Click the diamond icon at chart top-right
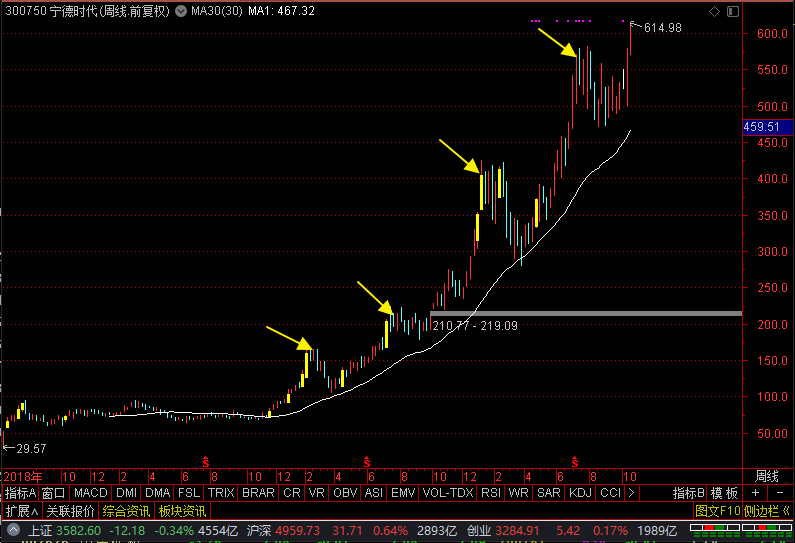 point(714,11)
